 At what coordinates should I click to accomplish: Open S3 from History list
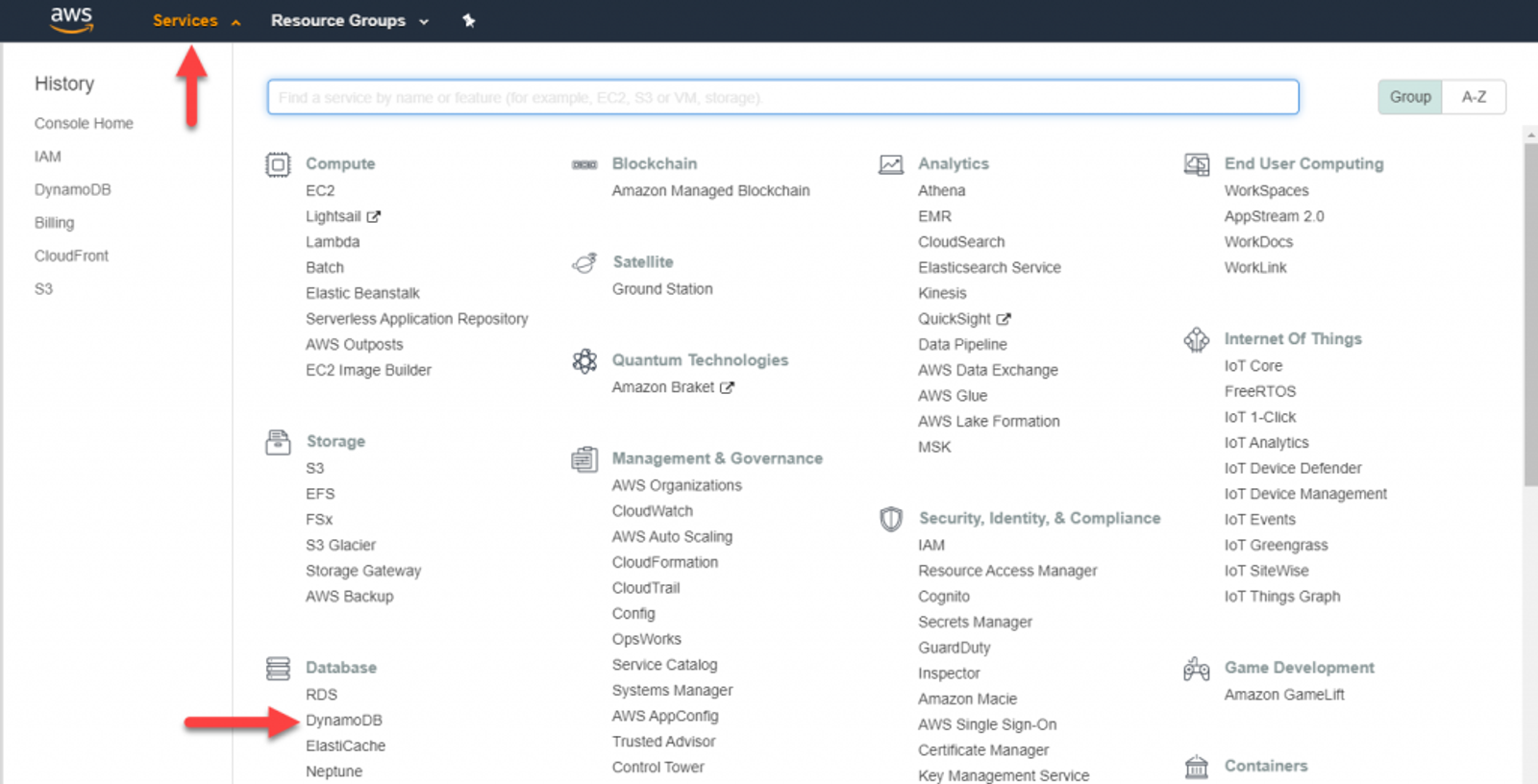43,289
